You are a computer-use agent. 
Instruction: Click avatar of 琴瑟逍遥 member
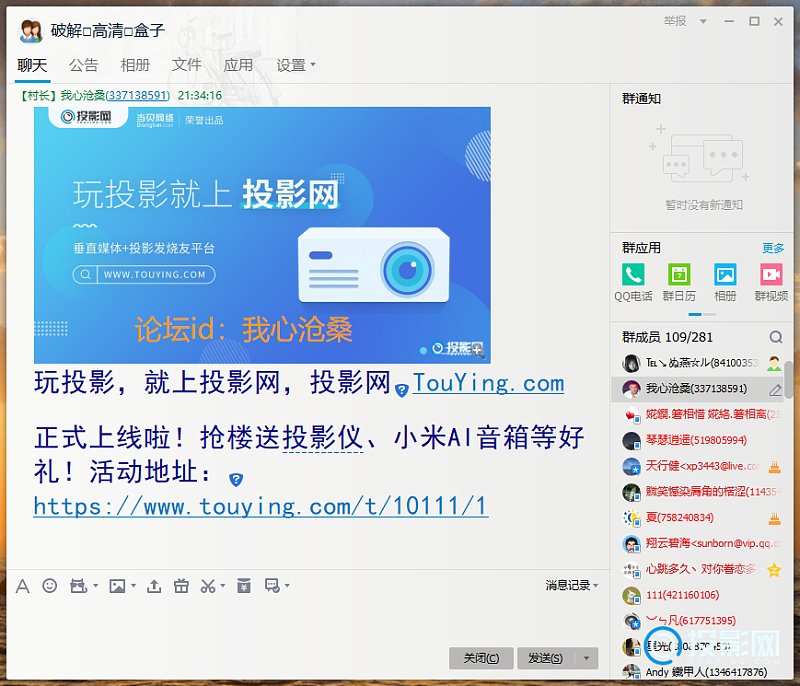631,440
